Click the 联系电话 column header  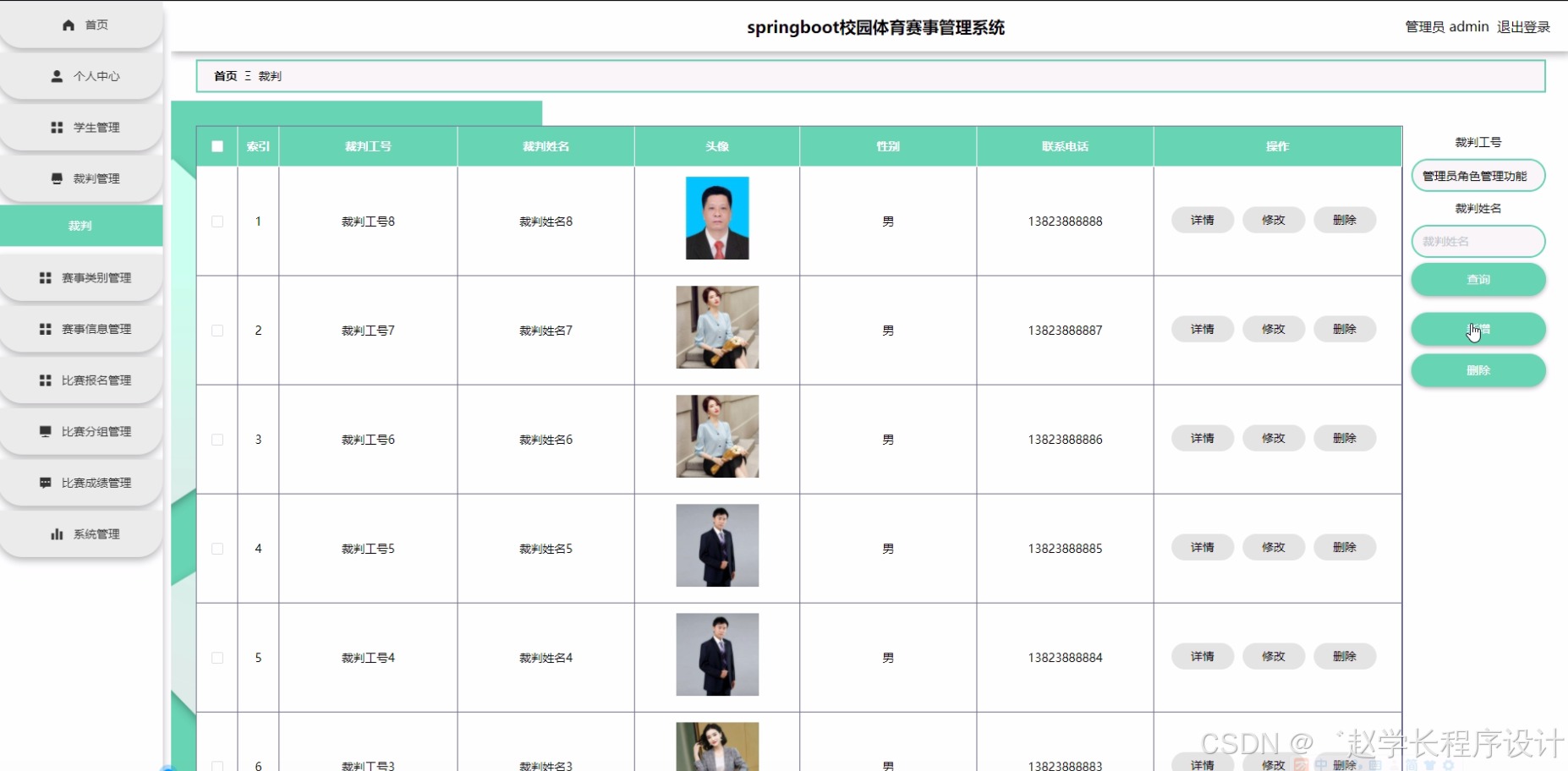pyautogui.click(x=1065, y=146)
